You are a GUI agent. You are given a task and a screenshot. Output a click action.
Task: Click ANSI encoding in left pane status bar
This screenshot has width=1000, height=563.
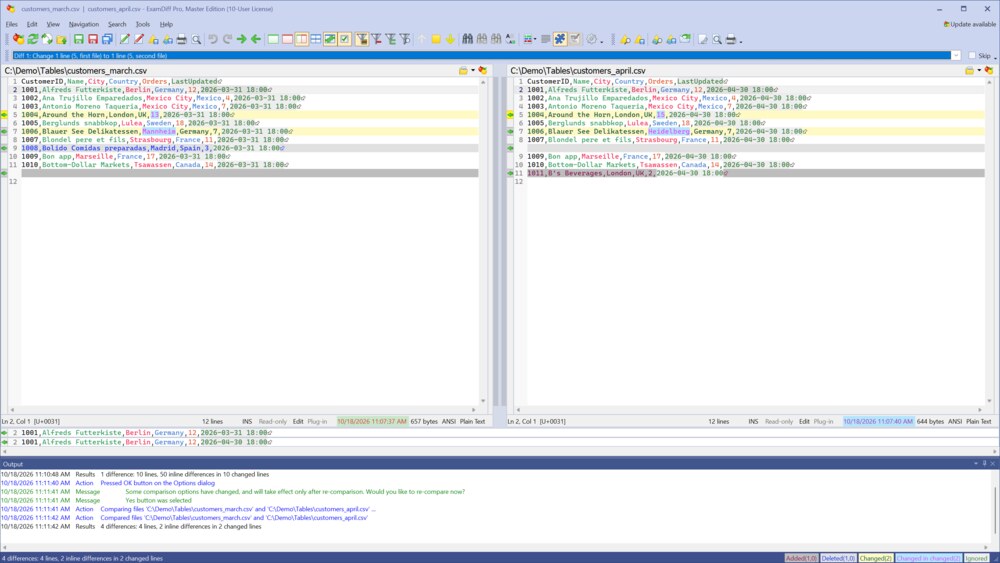[x=449, y=421]
